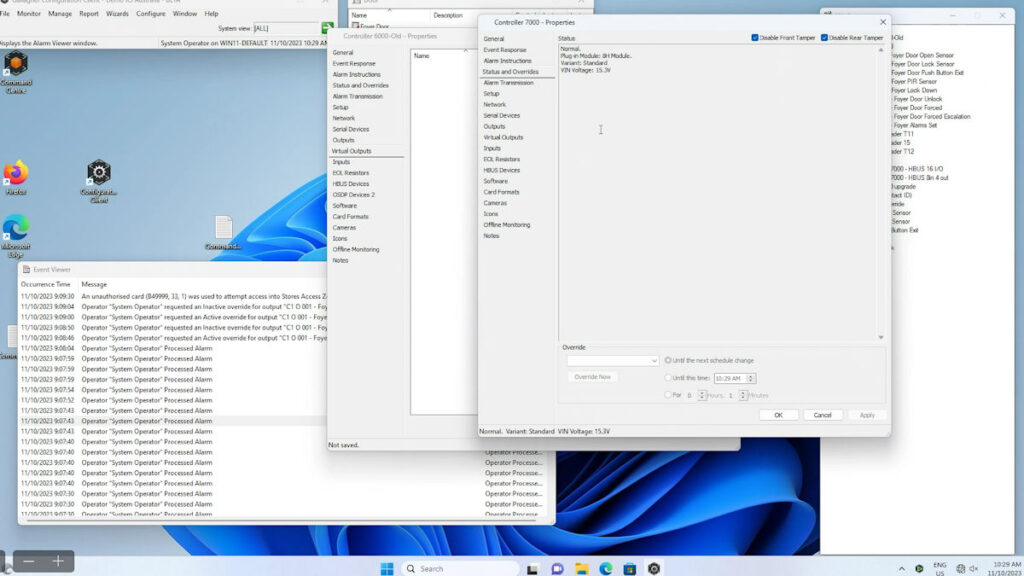Open the System view combo box

click(x=287, y=29)
